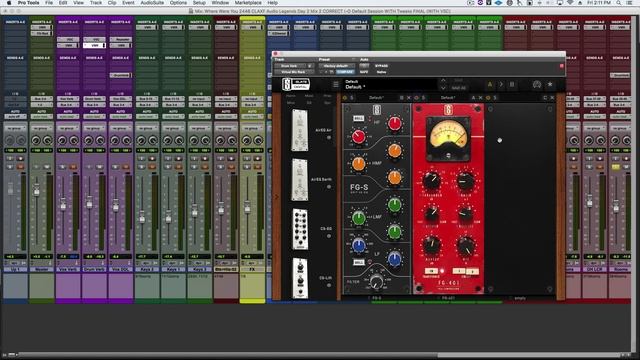Bypass the FG-S module power icon
640x360 pixels.
[x=345, y=98]
